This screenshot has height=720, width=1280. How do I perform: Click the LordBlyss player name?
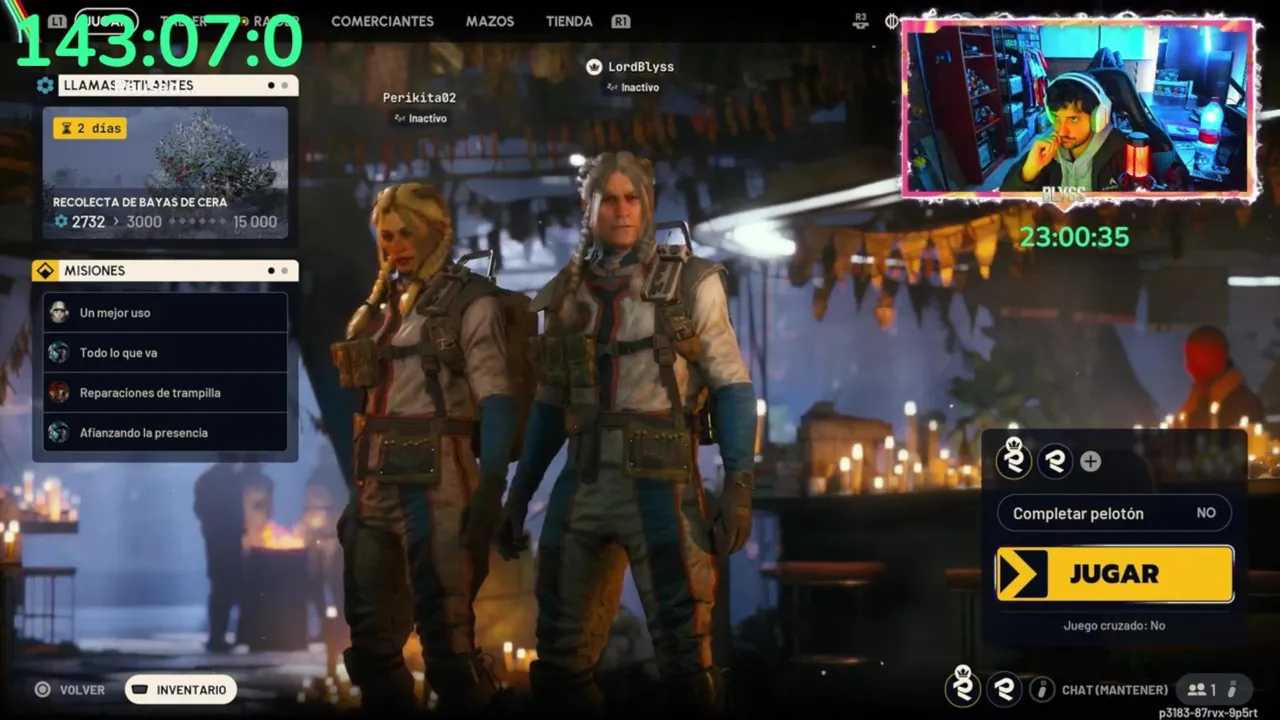641,67
